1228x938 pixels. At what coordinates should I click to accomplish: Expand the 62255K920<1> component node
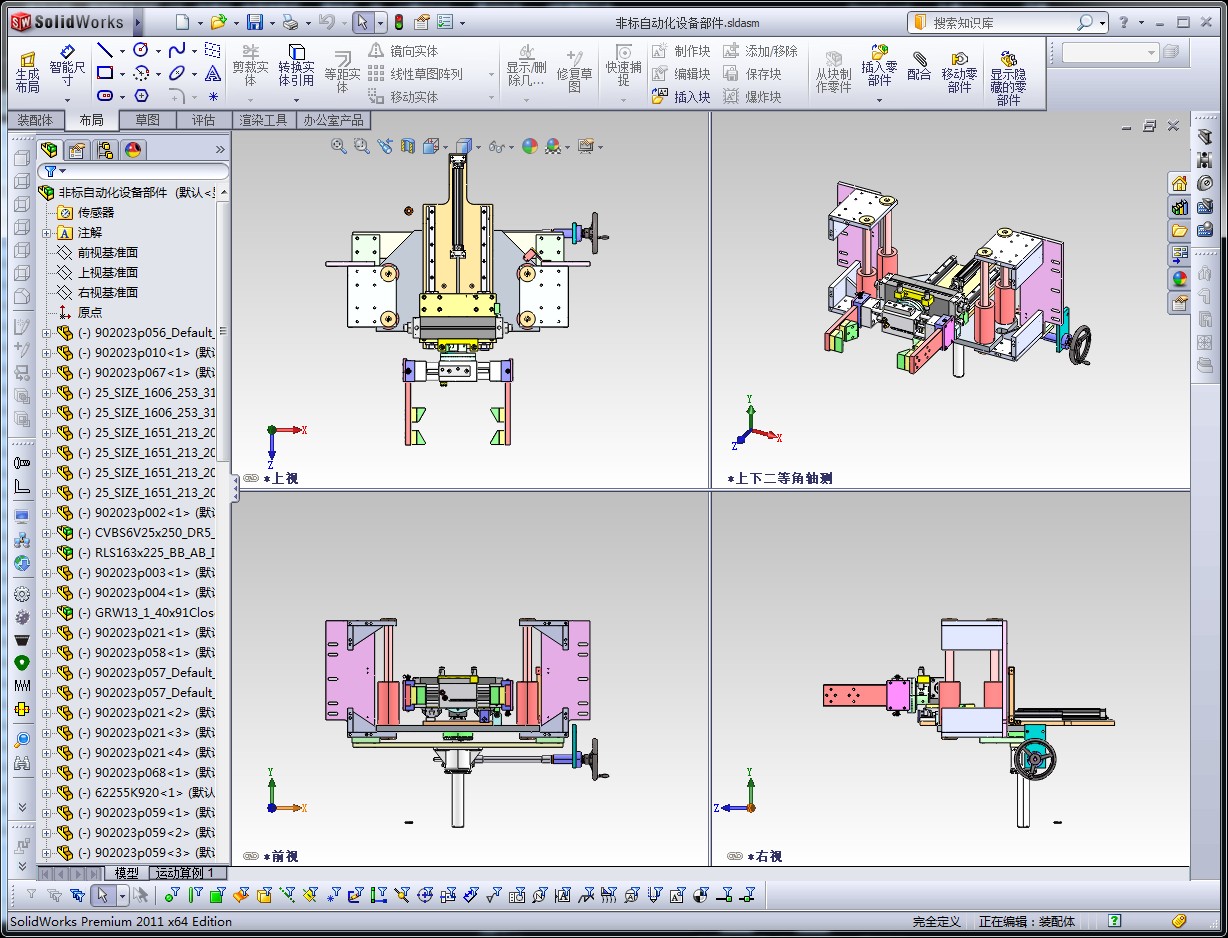(47, 793)
